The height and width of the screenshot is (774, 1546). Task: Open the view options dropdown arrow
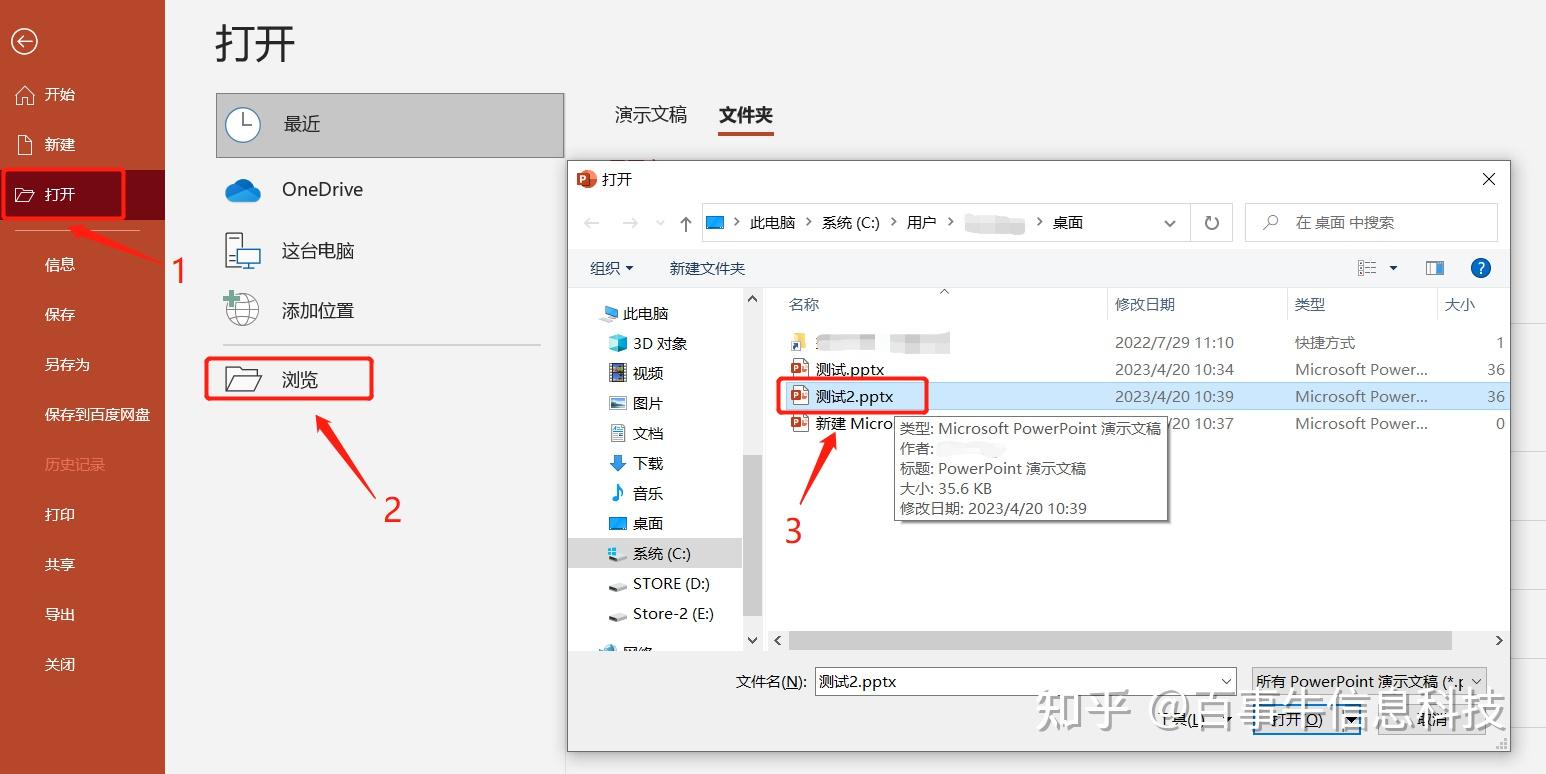1394,268
